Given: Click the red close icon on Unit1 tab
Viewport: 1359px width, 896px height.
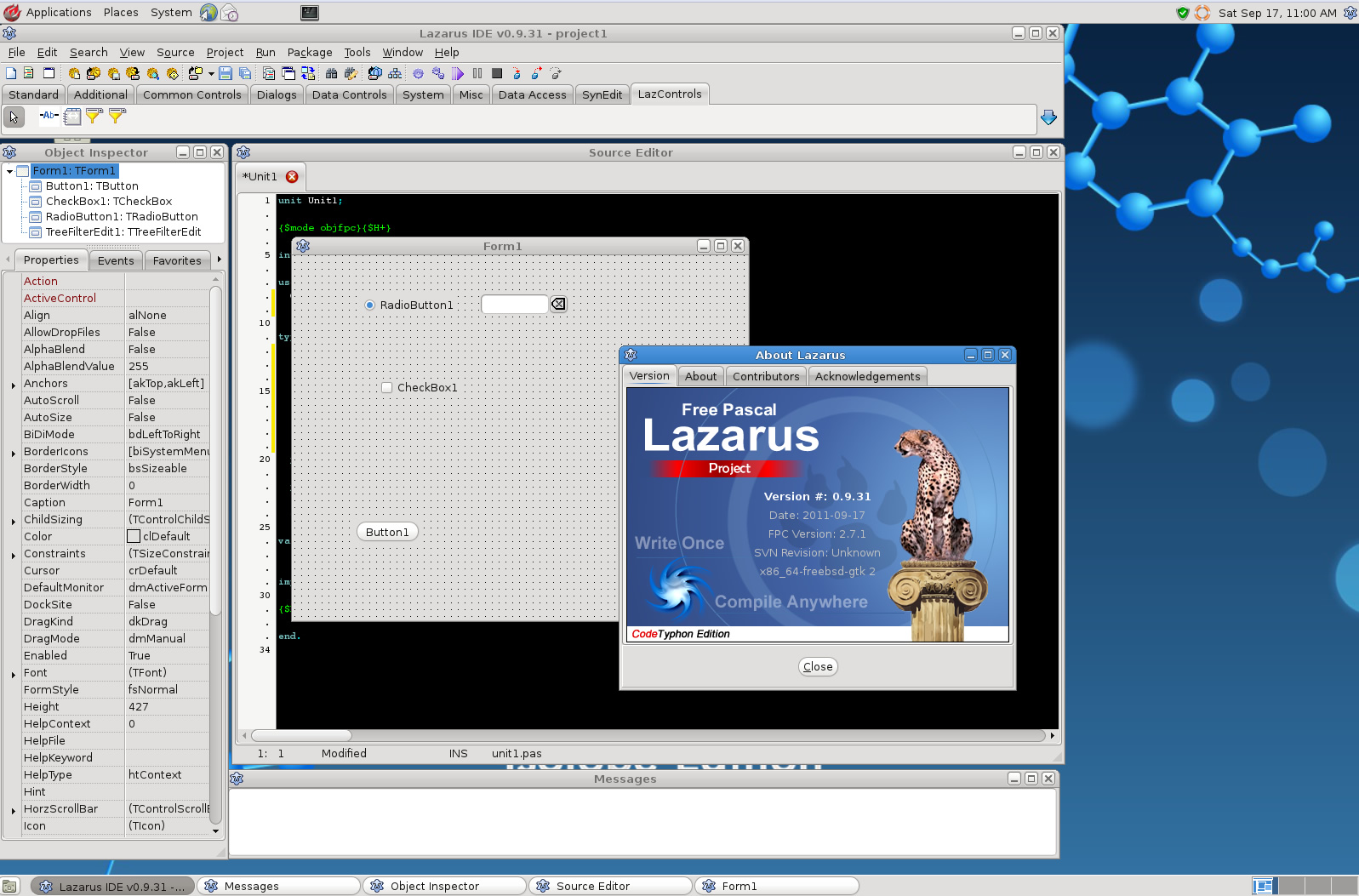Looking at the screenshot, I should click(292, 177).
